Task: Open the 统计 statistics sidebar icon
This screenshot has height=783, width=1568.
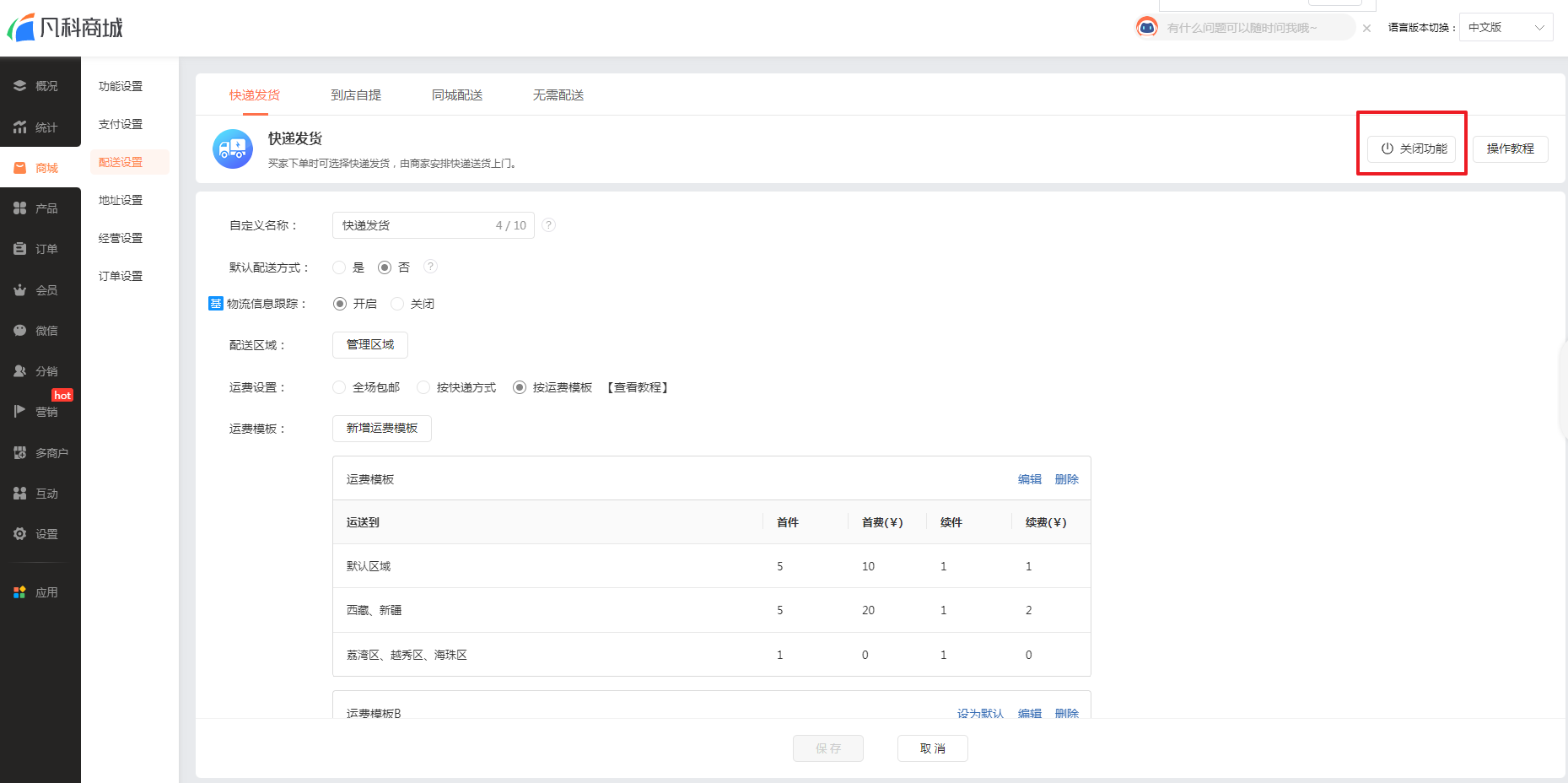Action: point(19,127)
